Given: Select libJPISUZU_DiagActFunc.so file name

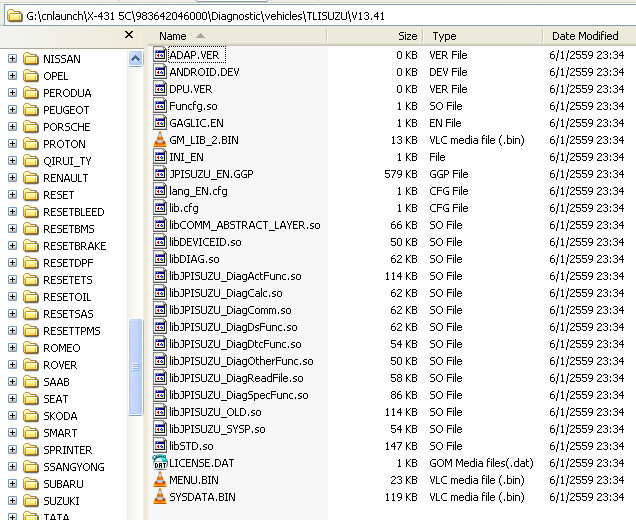Looking at the screenshot, I should coord(235,276).
